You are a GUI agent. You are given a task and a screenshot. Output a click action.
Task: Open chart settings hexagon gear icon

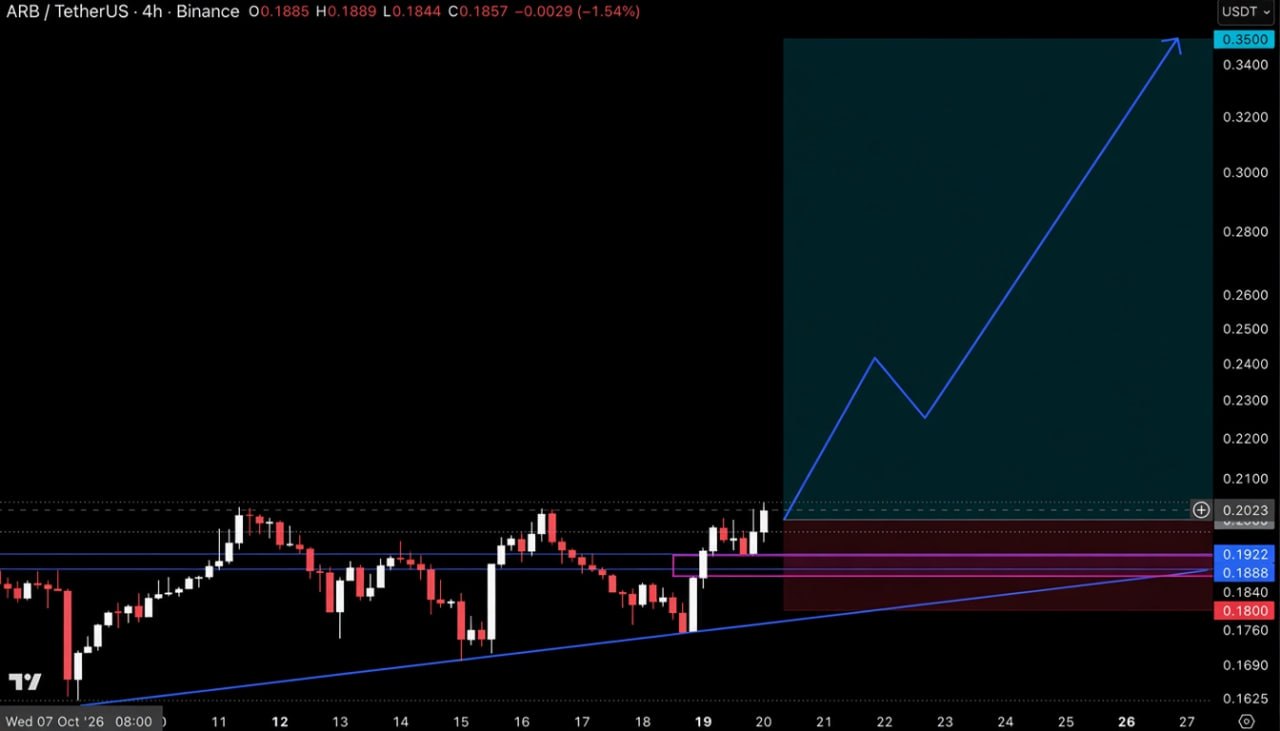coord(1246,721)
